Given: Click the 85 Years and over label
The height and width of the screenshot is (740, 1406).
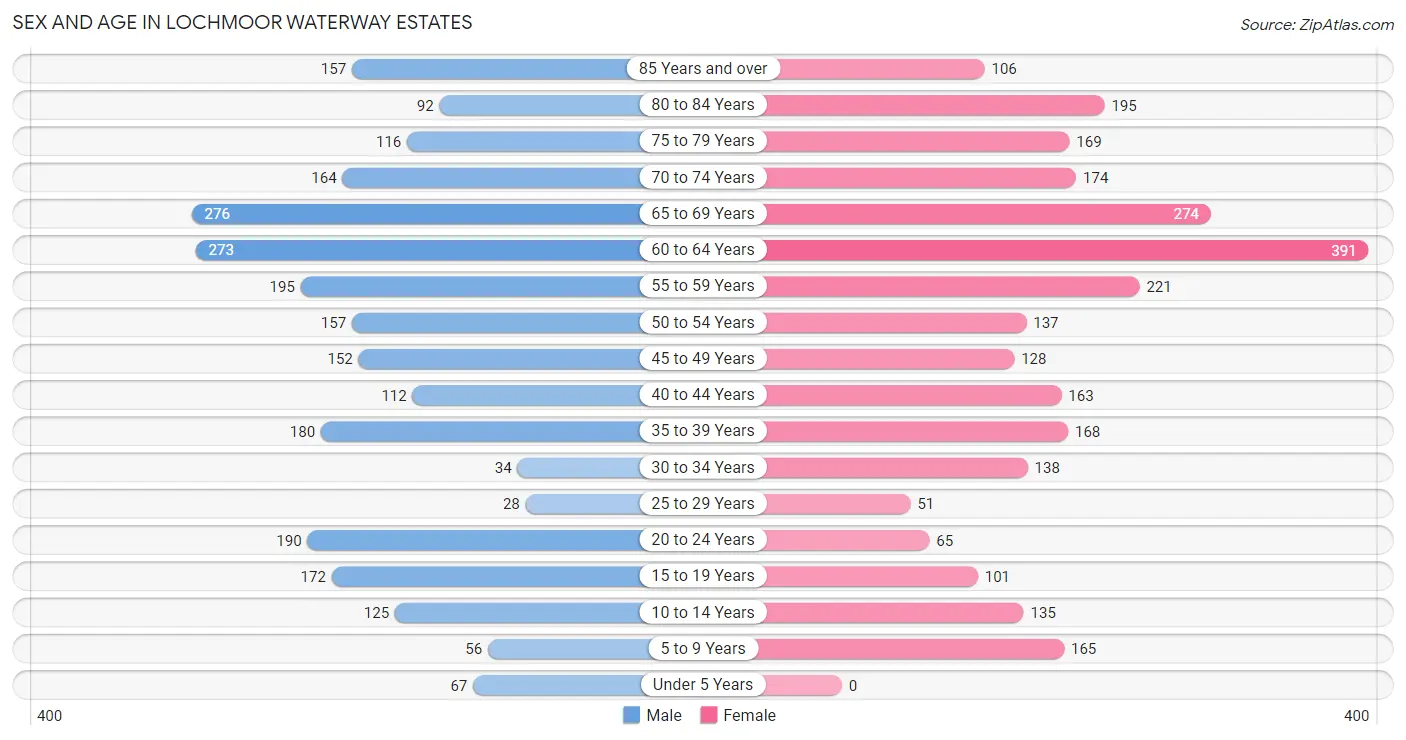Looking at the screenshot, I should 703,68.
